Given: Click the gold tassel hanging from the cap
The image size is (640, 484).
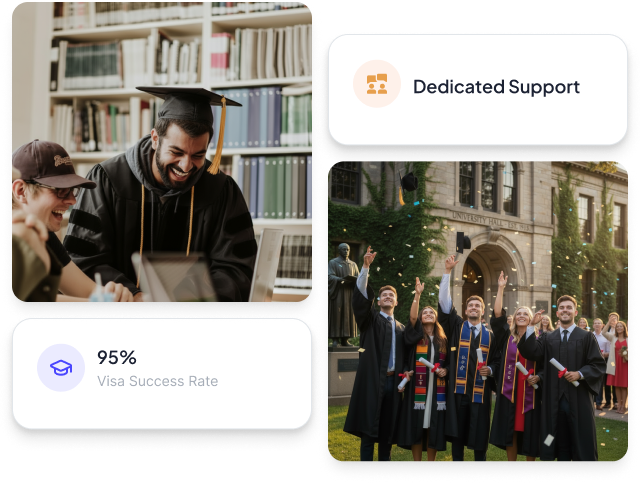Looking at the screenshot, I should point(218,135).
